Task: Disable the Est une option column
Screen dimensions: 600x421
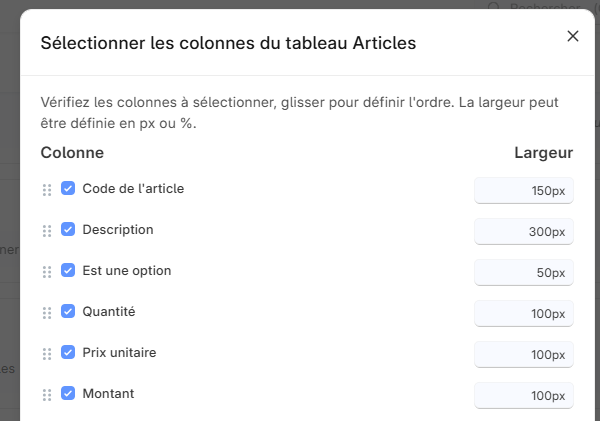Action: [x=68, y=270]
